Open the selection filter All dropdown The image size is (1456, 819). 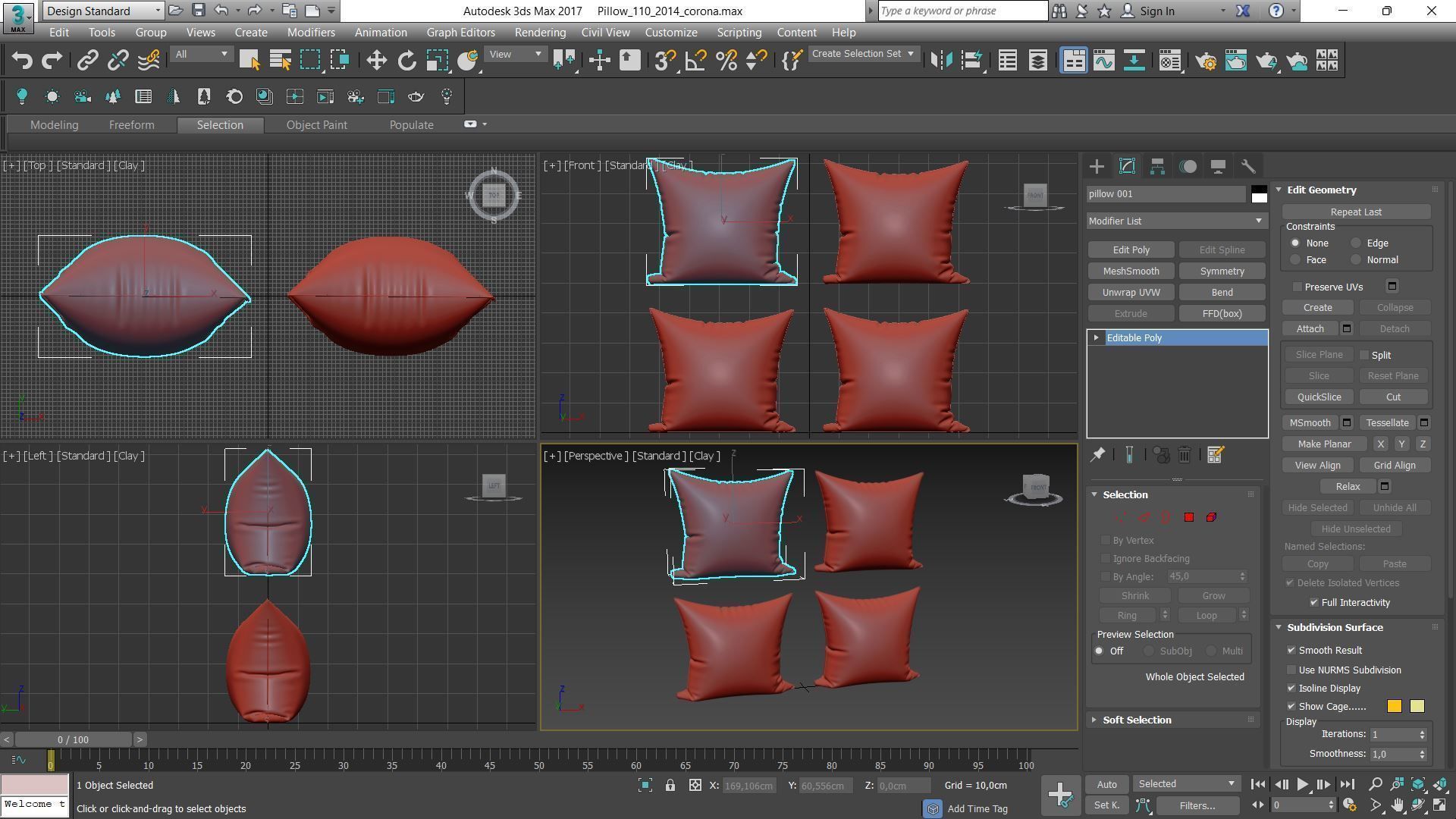pos(200,55)
